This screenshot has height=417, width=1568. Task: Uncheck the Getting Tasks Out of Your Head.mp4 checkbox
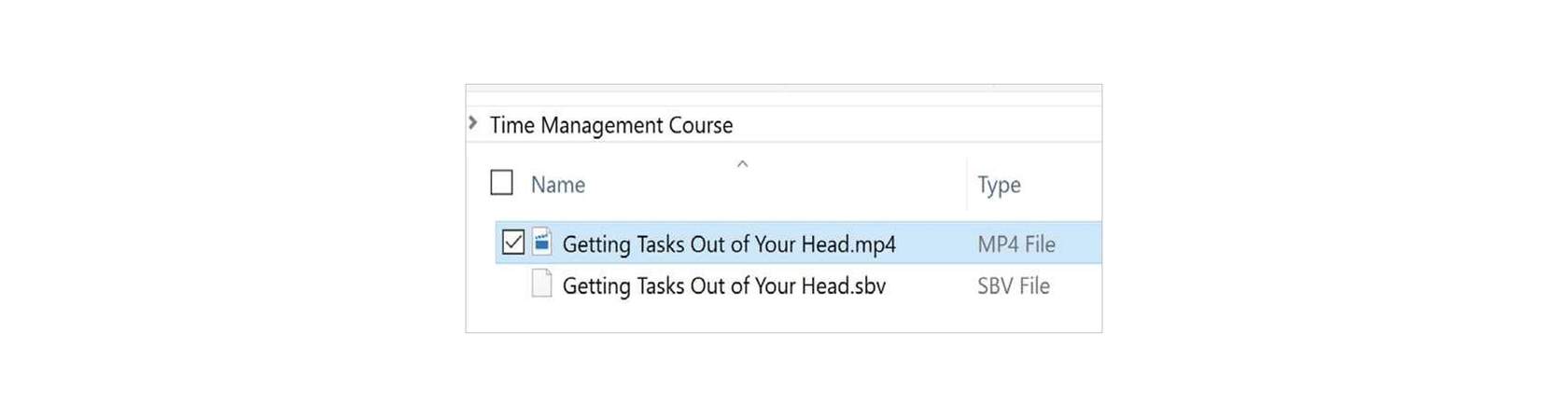point(513,243)
